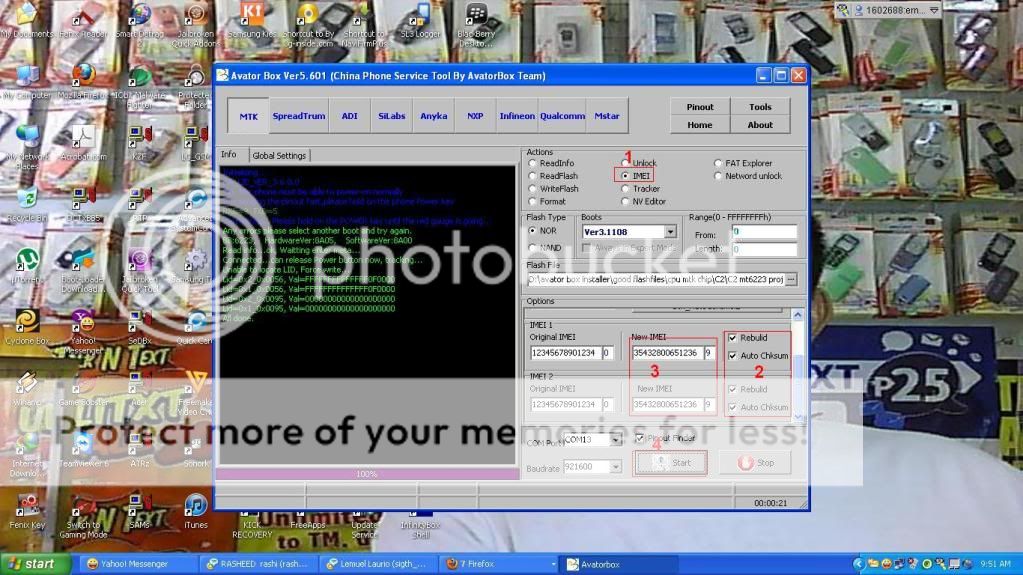Launch the iTunes desktop shortcut
Screen dimensions: 1023x575
pyautogui.click(x=195, y=506)
